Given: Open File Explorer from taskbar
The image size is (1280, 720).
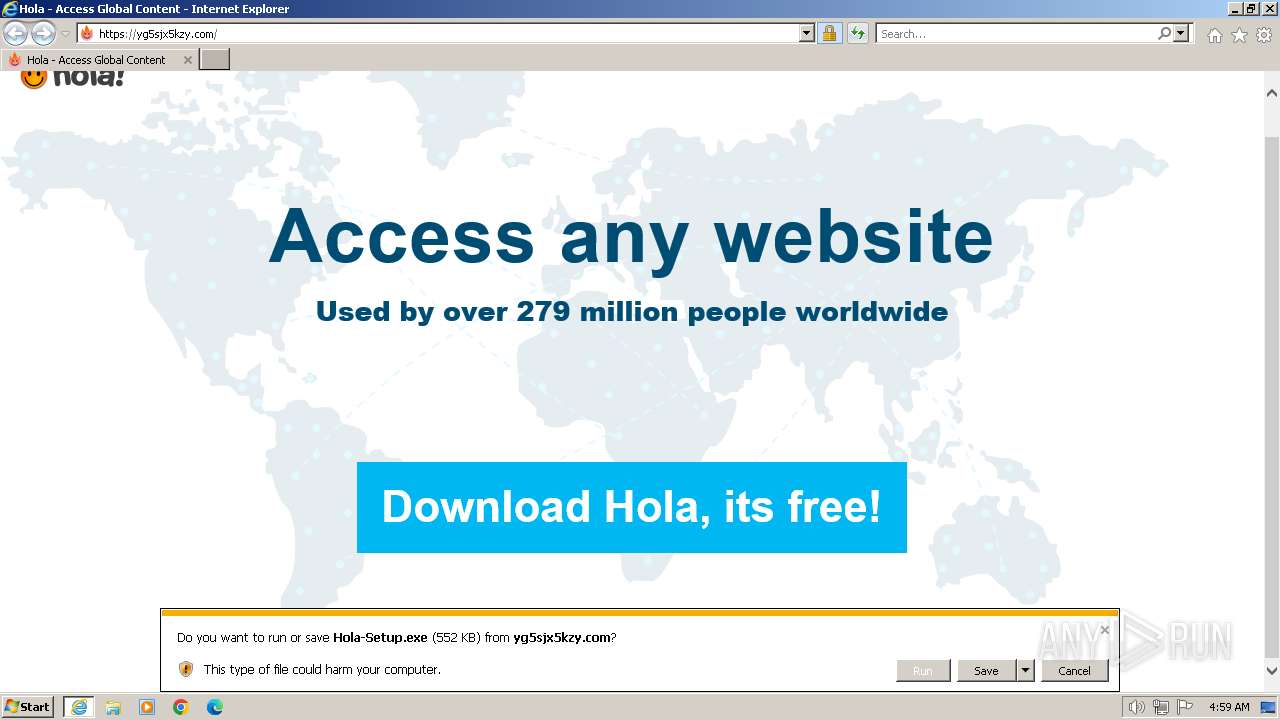Looking at the screenshot, I should [113, 707].
